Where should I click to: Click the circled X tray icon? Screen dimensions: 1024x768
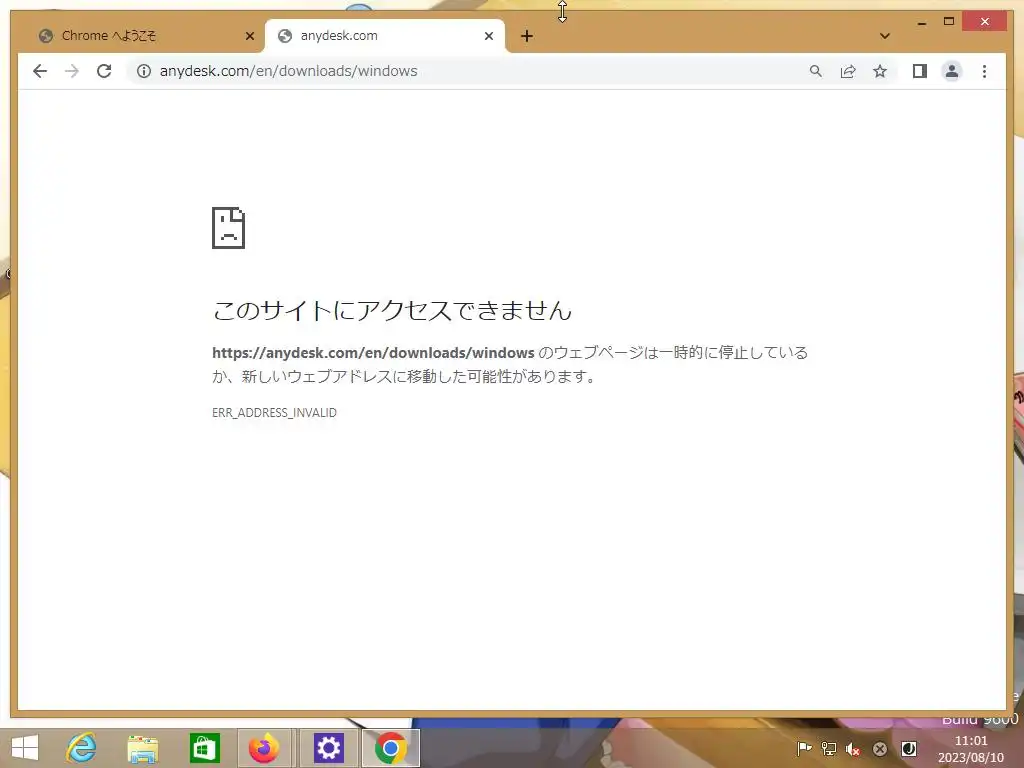(880, 749)
